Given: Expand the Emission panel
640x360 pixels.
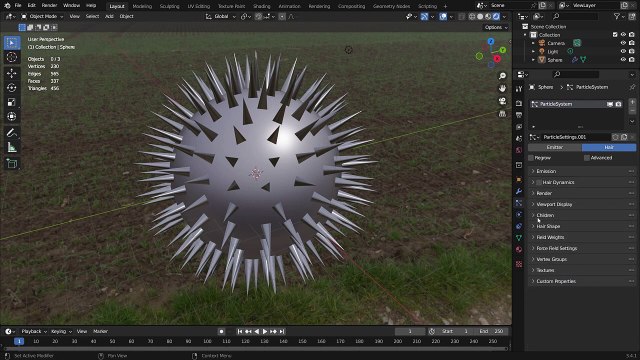Looking at the screenshot, I should [x=581, y=171].
